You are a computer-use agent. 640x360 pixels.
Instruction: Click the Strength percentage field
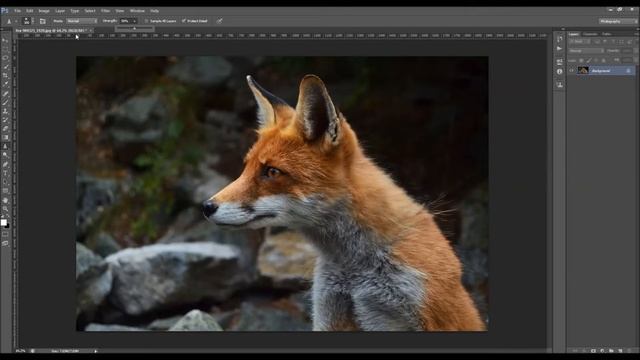(x=126, y=21)
